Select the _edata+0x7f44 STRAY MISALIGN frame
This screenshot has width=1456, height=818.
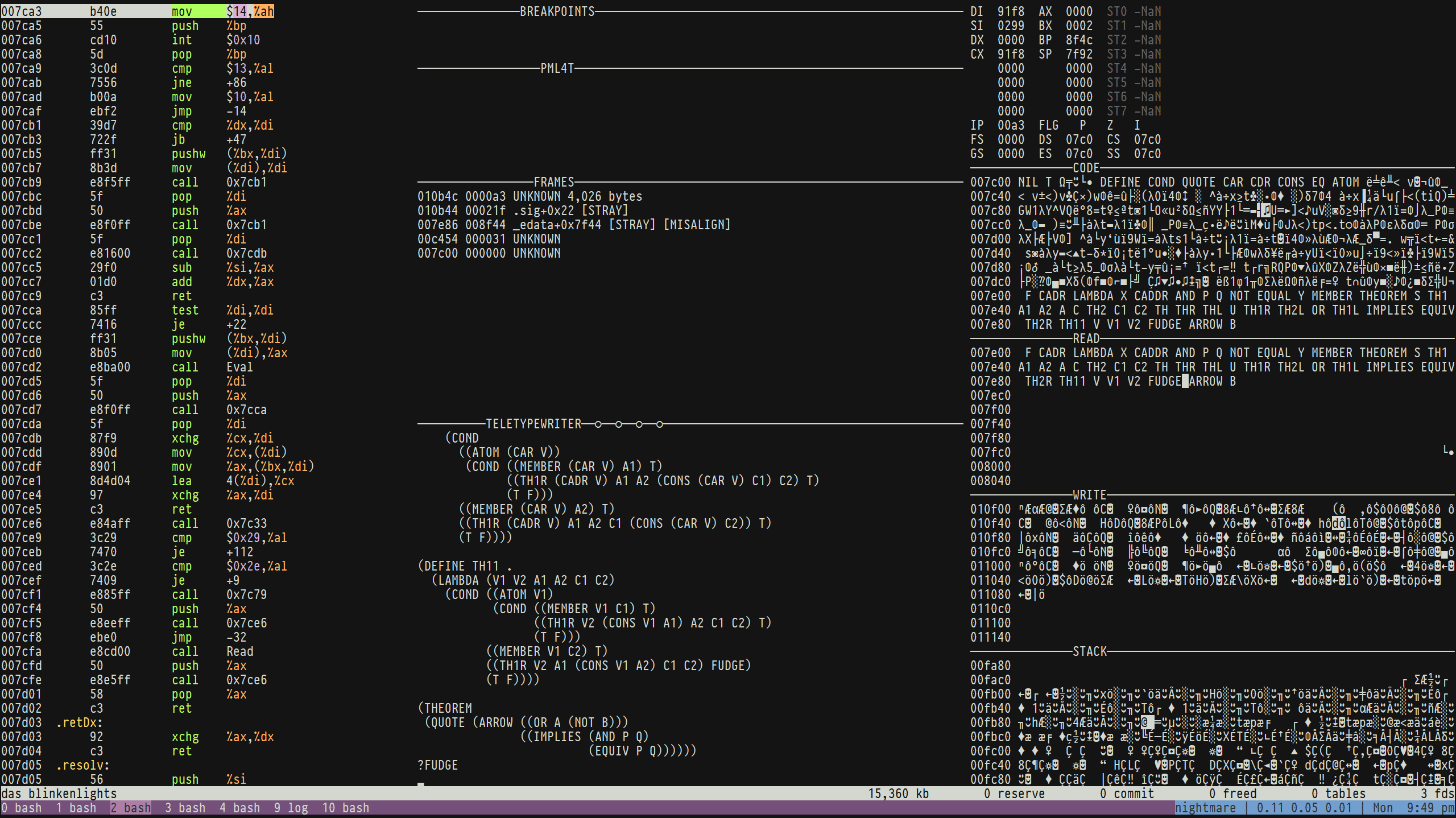click(573, 225)
